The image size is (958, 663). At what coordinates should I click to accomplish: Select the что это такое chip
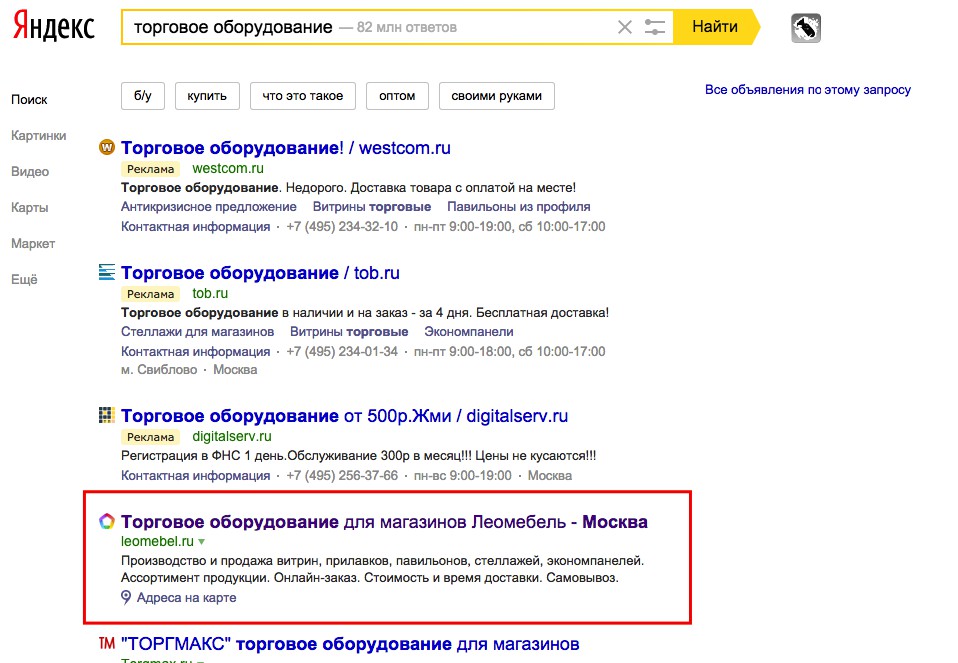[302, 96]
